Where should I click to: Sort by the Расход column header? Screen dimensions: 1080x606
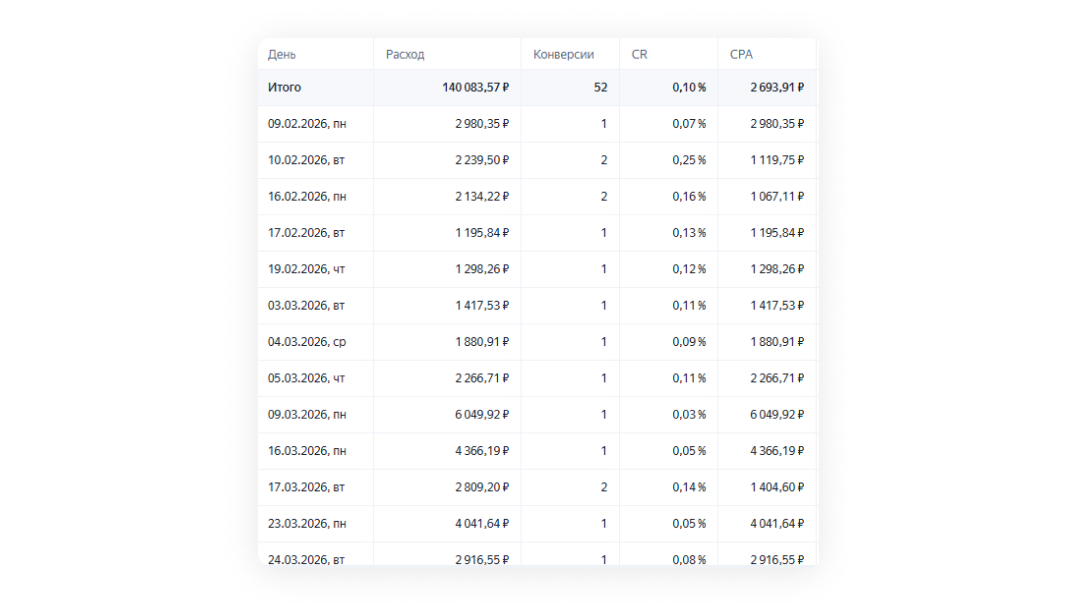click(405, 54)
